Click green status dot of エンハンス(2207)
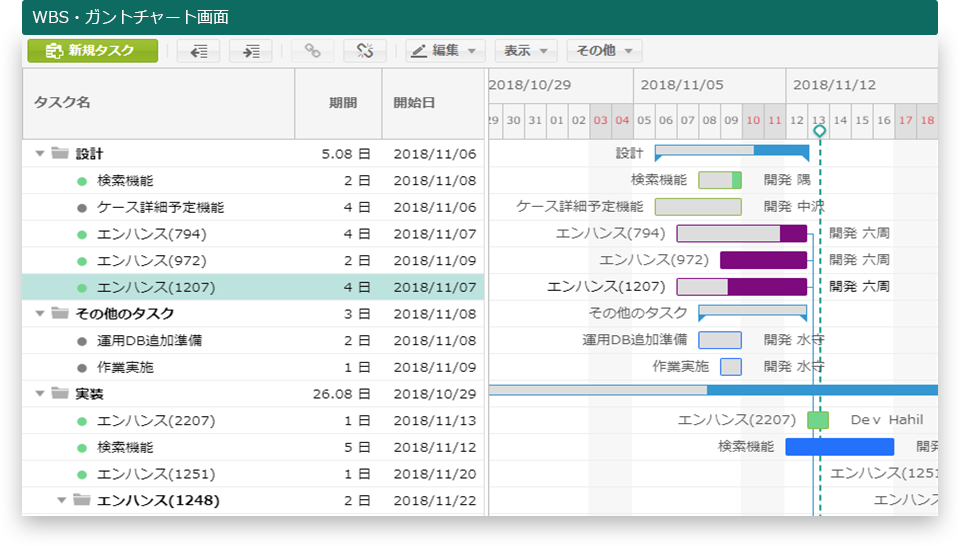960x546 pixels. pos(81,421)
